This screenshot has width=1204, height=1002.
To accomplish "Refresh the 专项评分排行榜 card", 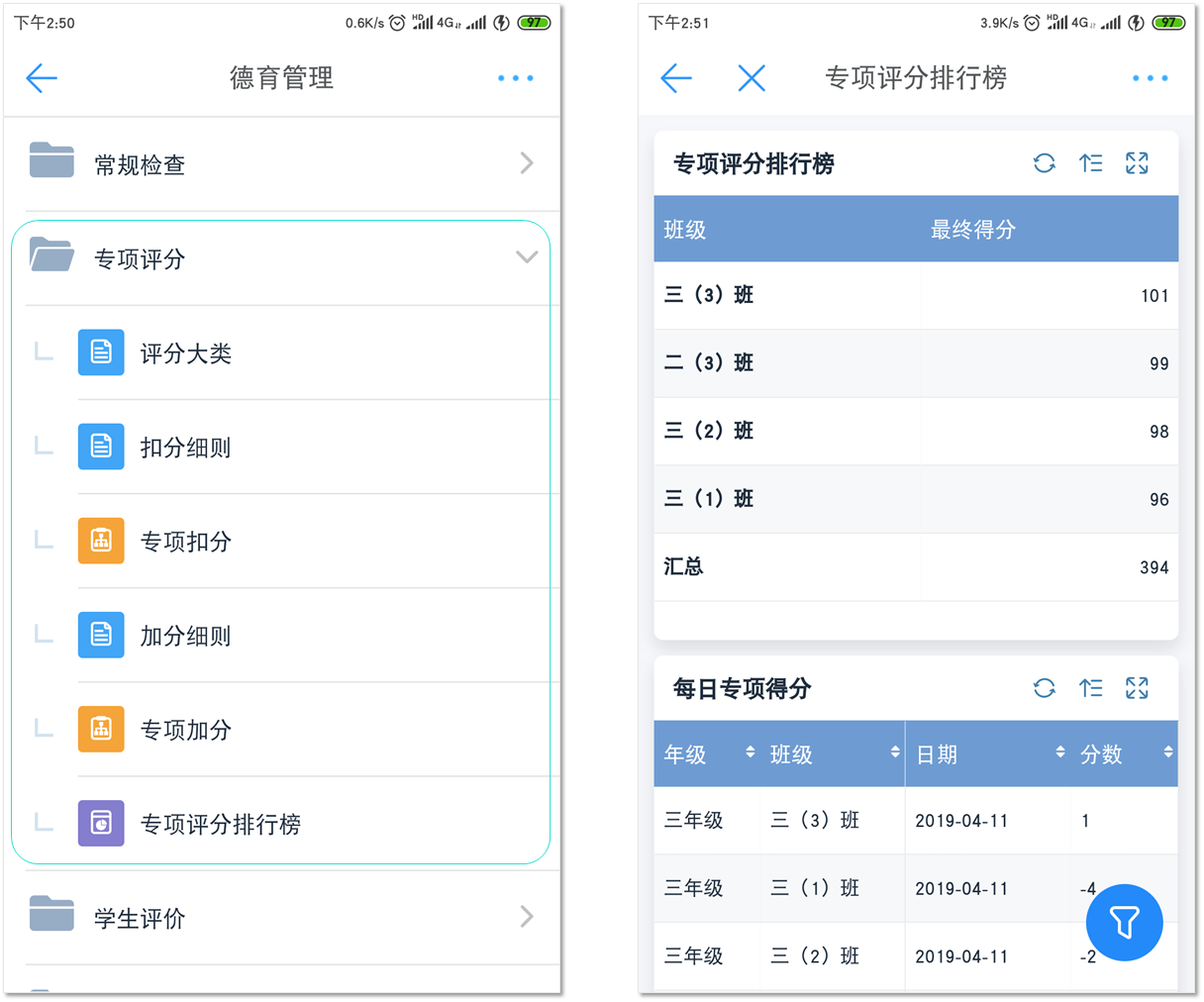I will [1045, 163].
